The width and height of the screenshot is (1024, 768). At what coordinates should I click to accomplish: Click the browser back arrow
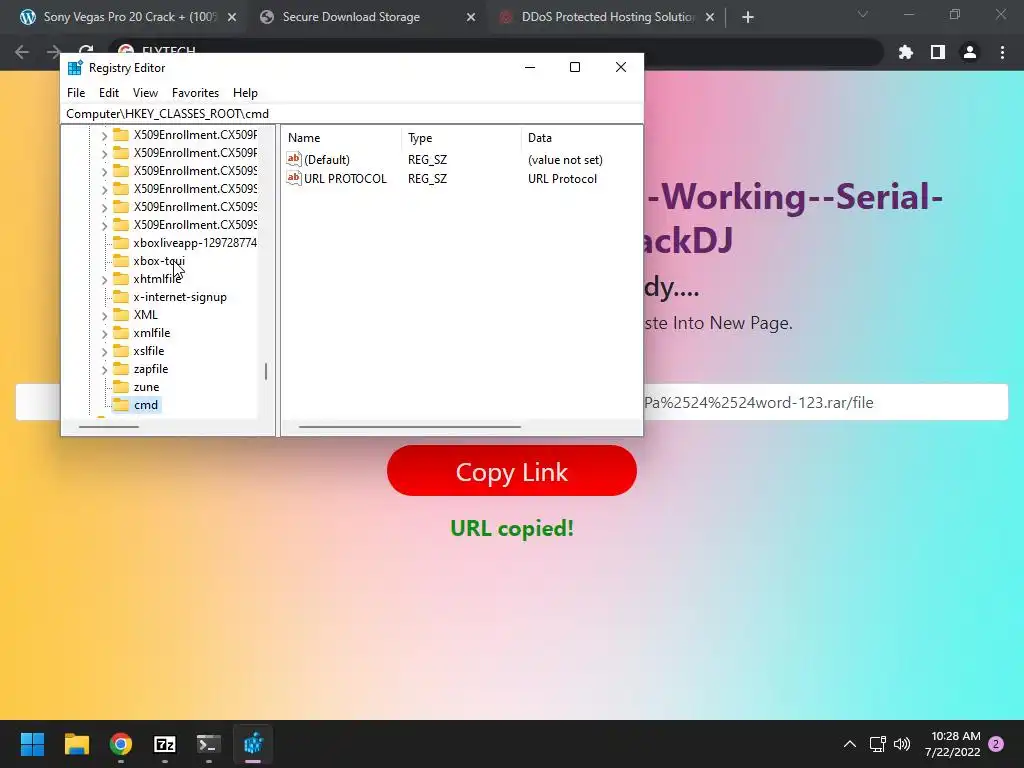[22, 52]
